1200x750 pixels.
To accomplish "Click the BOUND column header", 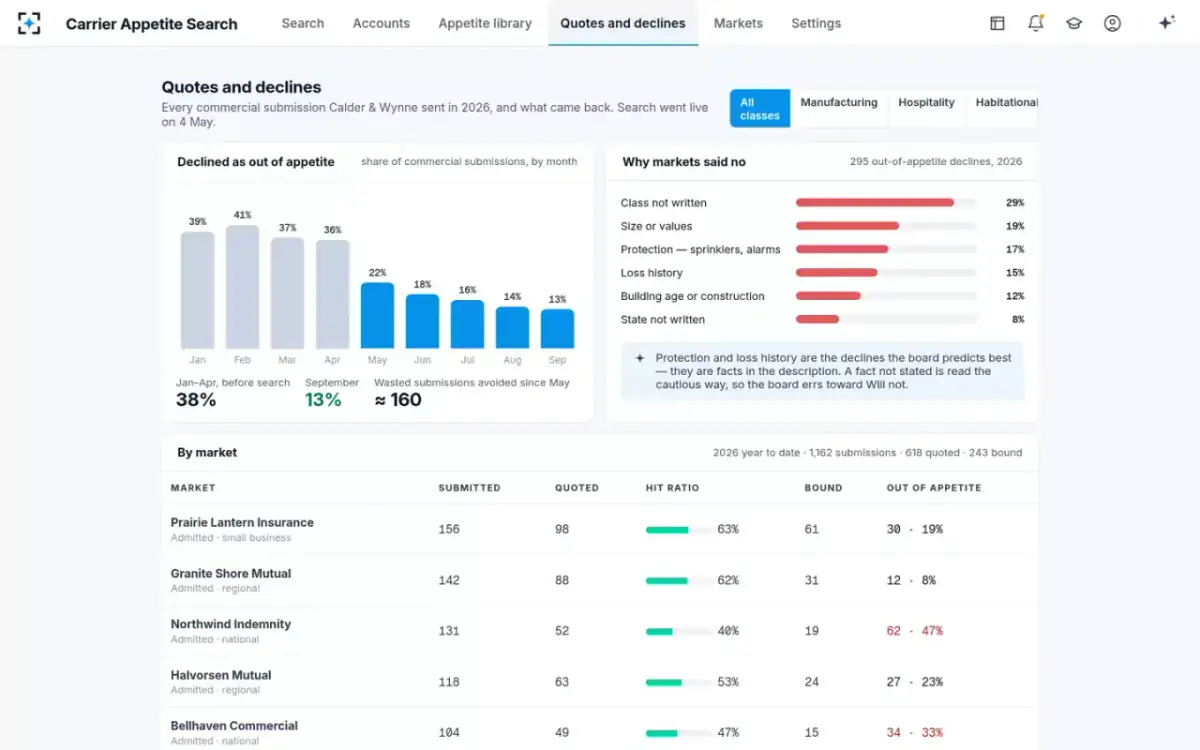I will [x=823, y=488].
